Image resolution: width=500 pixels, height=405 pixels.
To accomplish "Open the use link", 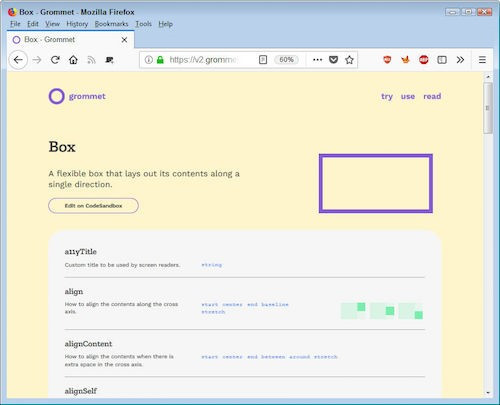I will (408, 96).
